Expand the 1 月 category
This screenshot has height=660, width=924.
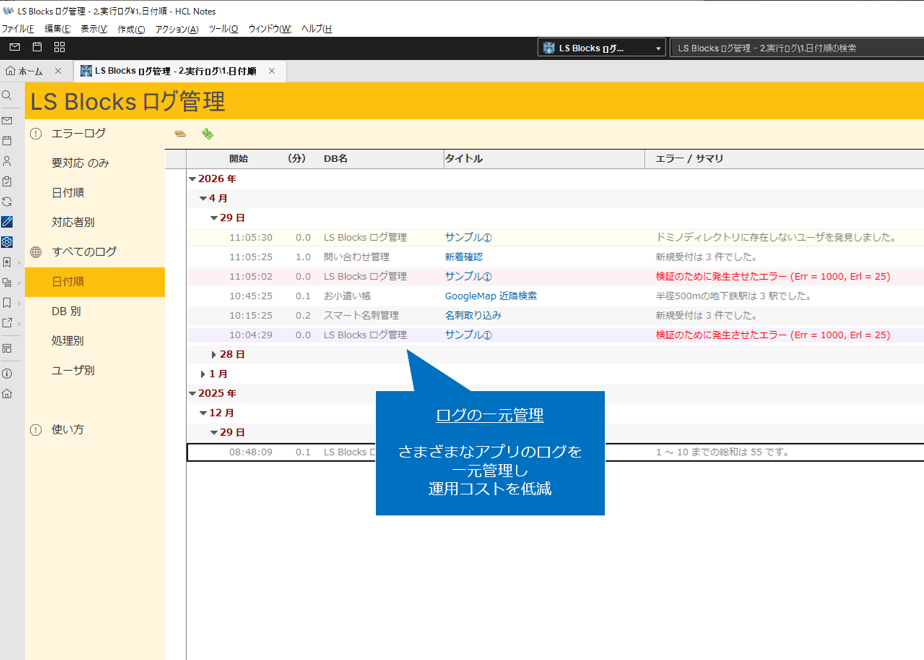[203, 374]
